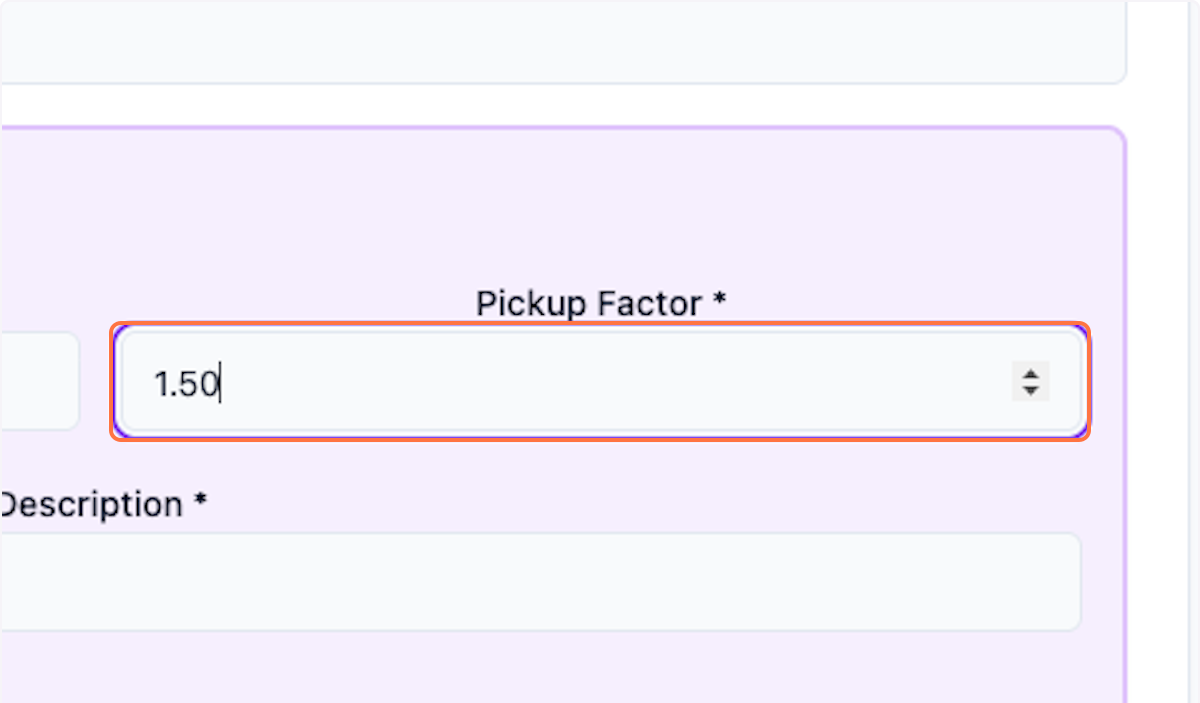Click the gray box at the top edge
1200x703 pixels.
pyautogui.click(x=560, y=40)
